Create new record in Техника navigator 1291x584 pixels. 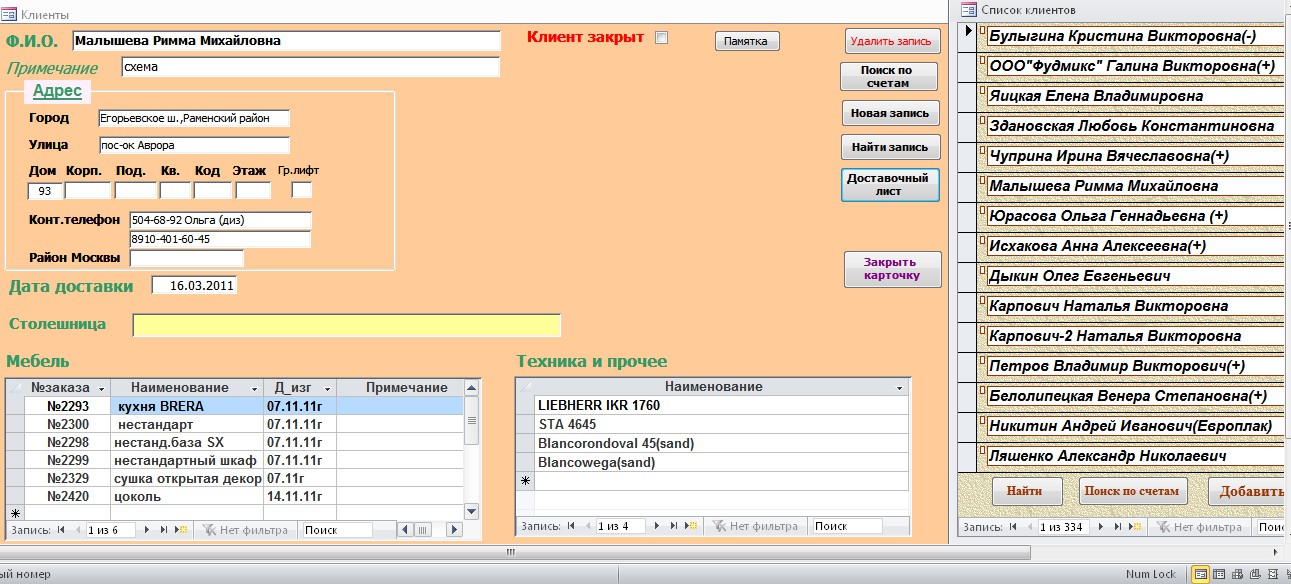pos(691,526)
